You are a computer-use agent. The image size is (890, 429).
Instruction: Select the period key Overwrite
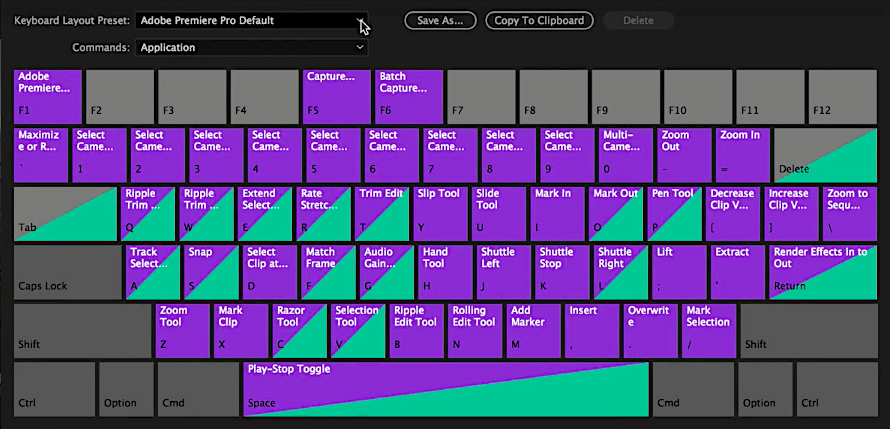pyautogui.click(x=650, y=331)
